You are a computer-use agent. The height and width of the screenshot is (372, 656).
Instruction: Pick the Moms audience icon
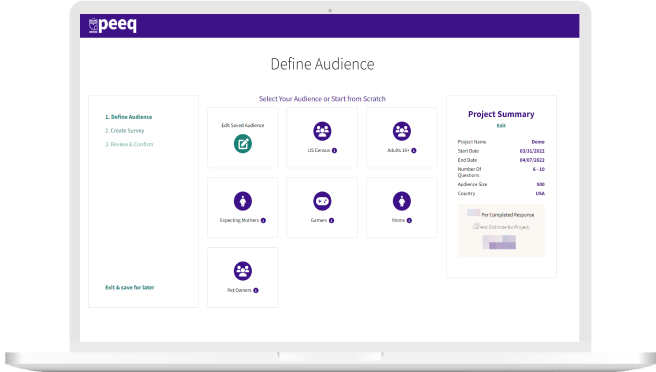[x=402, y=201]
